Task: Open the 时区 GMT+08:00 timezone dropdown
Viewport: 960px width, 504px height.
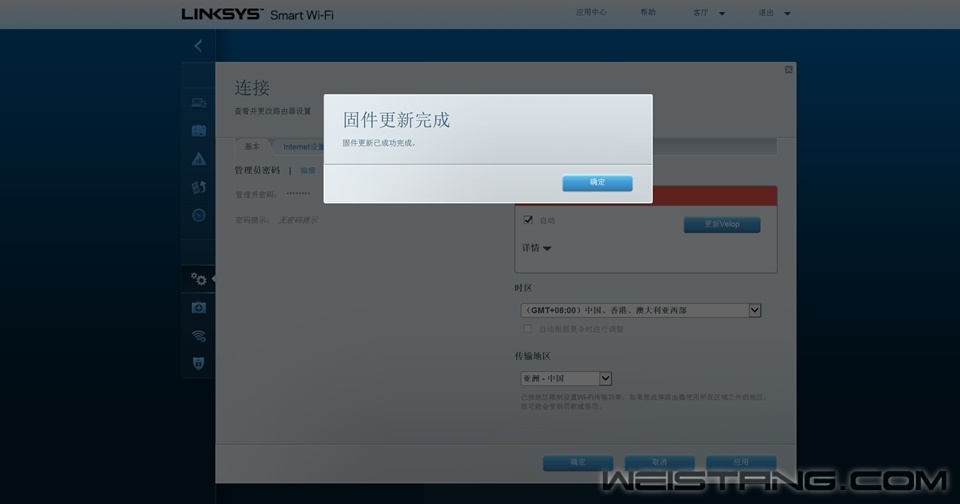Action: point(641,311)
